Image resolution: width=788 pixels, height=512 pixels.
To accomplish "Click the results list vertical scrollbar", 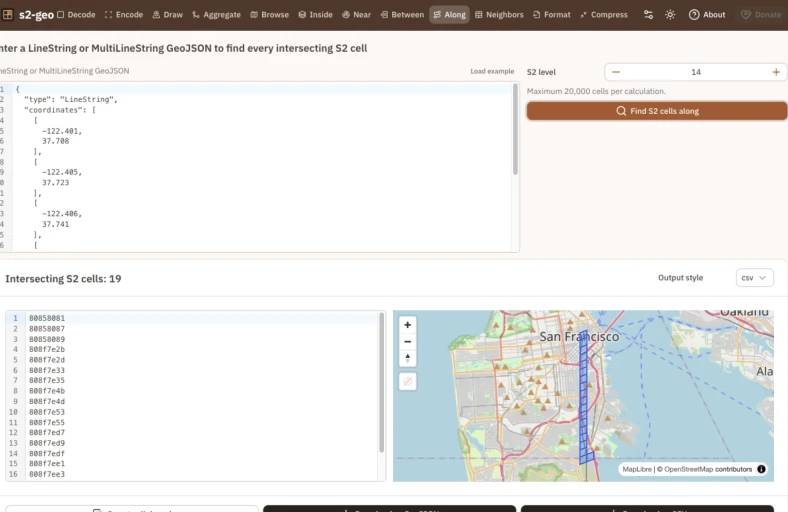I will (x=381, y=382).
